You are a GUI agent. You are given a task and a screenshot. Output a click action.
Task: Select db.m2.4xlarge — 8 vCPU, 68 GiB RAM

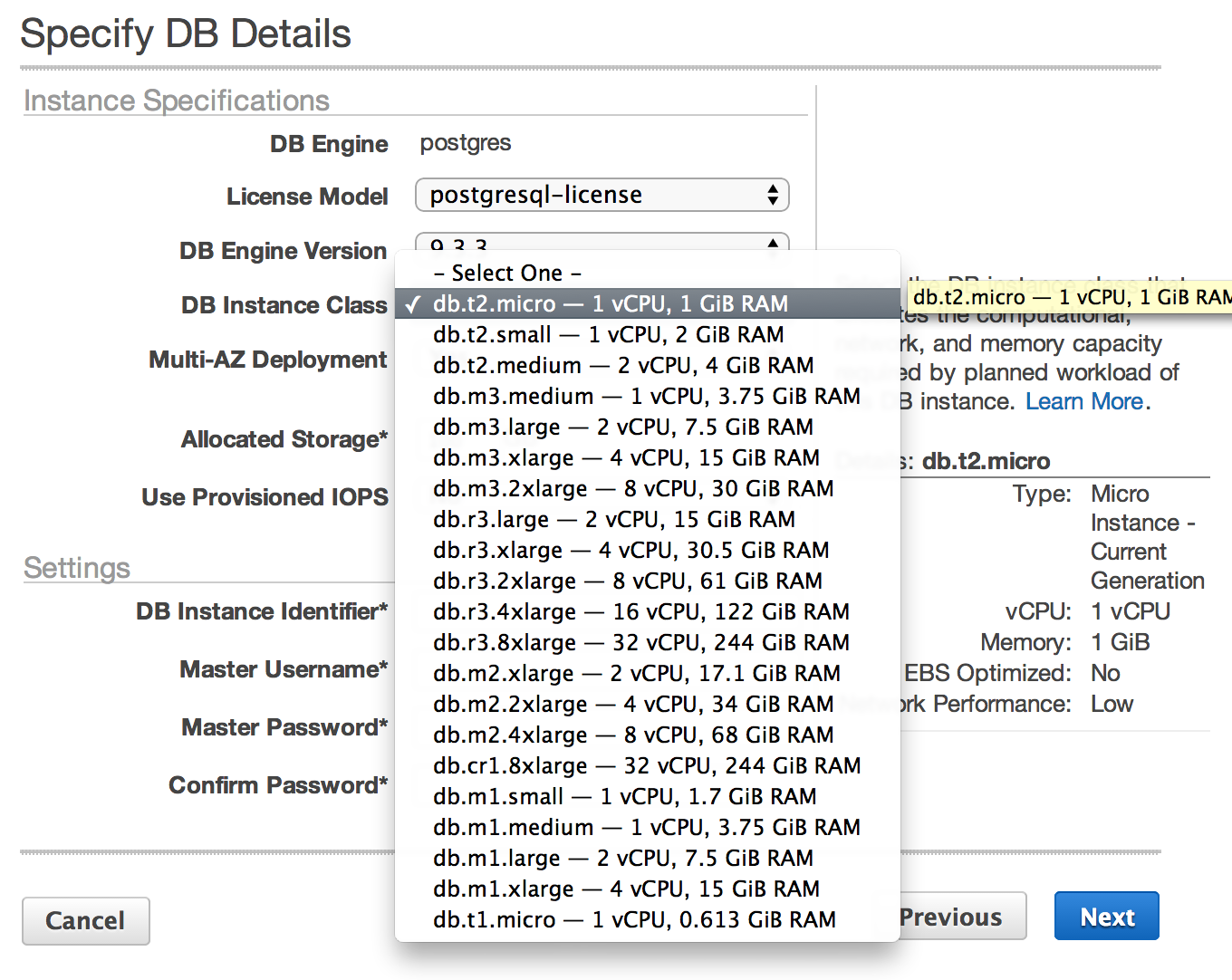(x=647, y=735)
